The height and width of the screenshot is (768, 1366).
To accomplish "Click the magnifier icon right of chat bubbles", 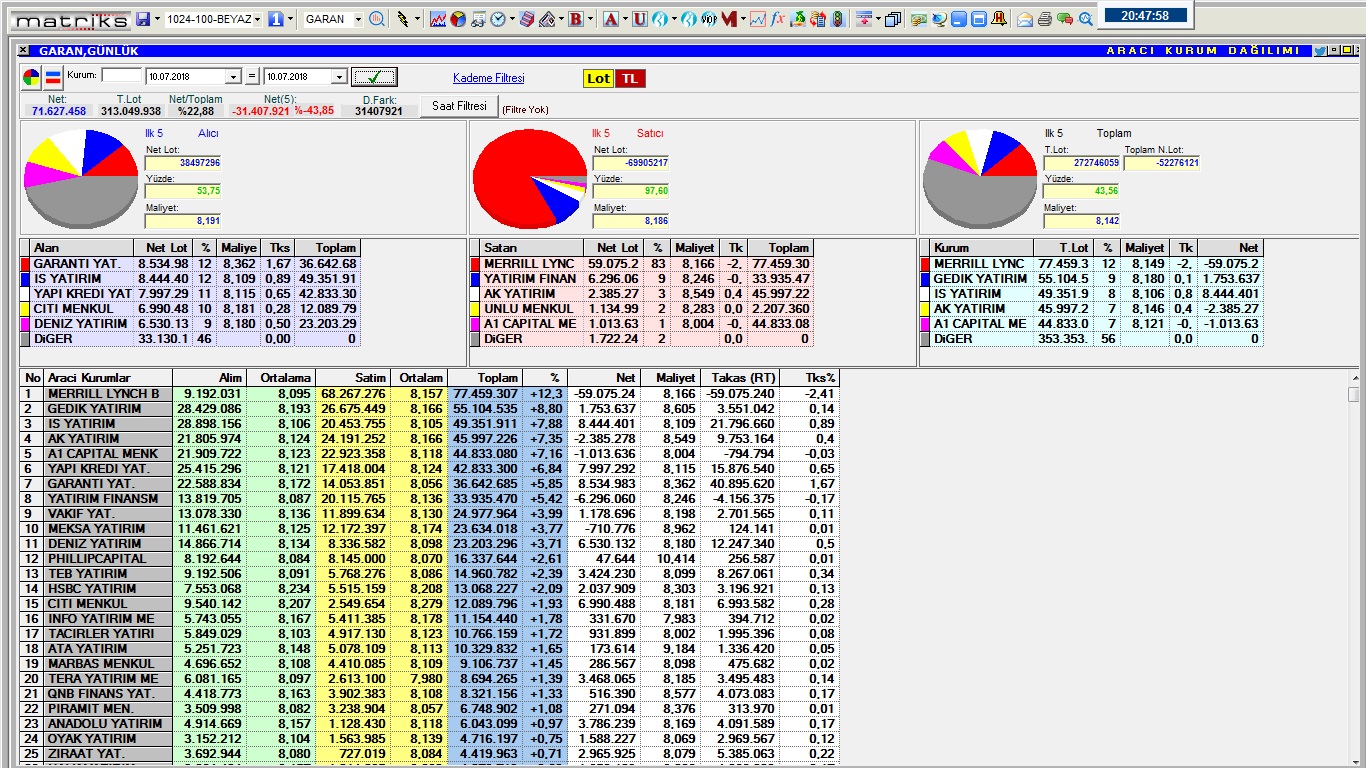I will (x=1086, y=19).
